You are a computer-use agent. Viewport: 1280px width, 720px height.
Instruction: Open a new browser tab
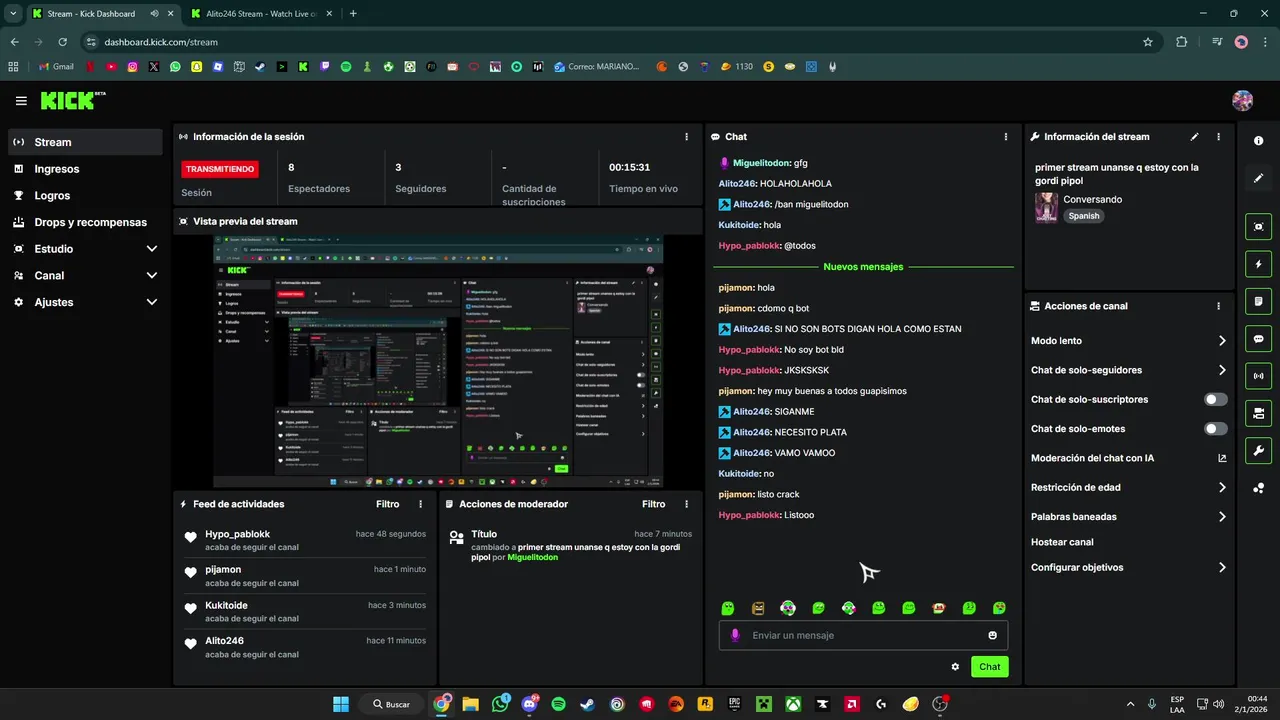click(353, 14)
